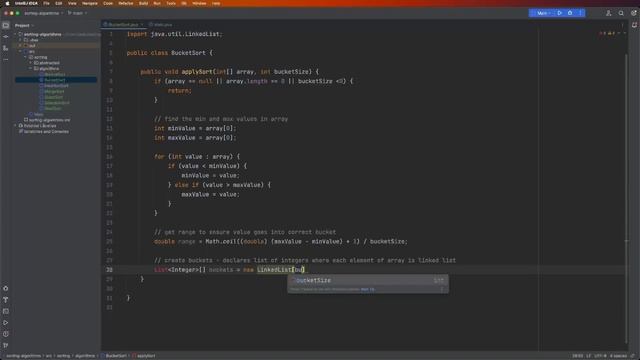Open the Apple menu
640x360 pixels.
coord(7,3)
